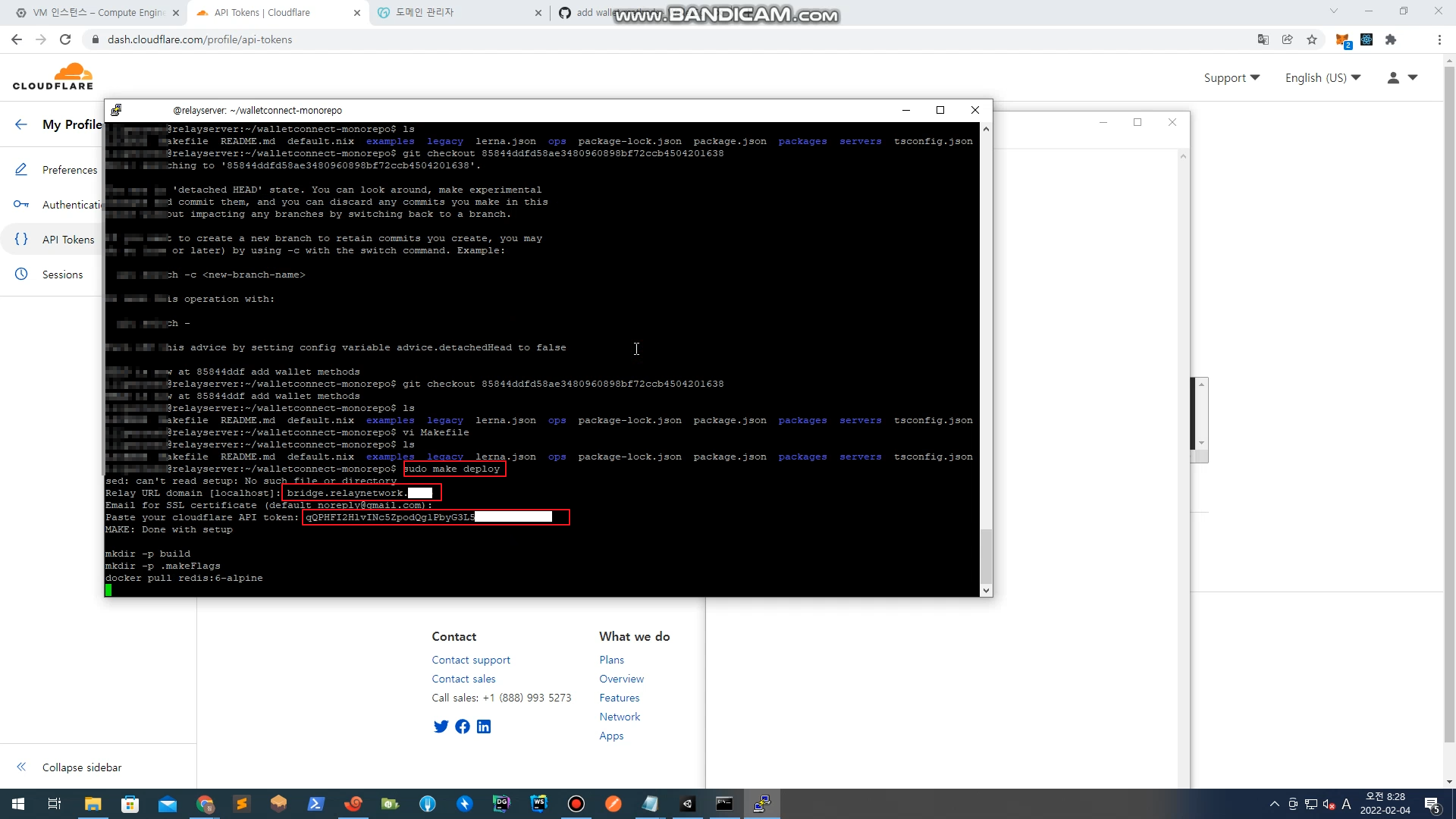
Task: Expand the Support dropdown
Action: (1232, 77)
